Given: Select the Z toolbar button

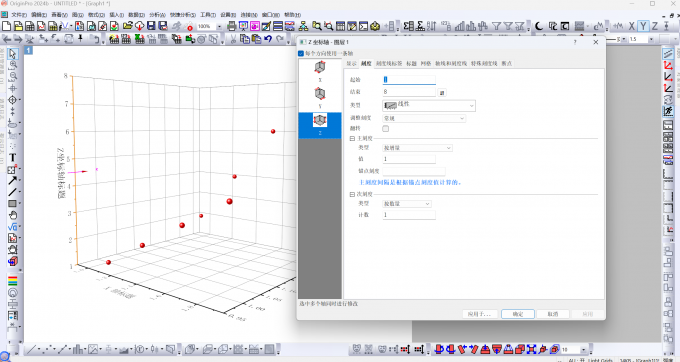Looking at the screenshot, I should coord(655,26).
